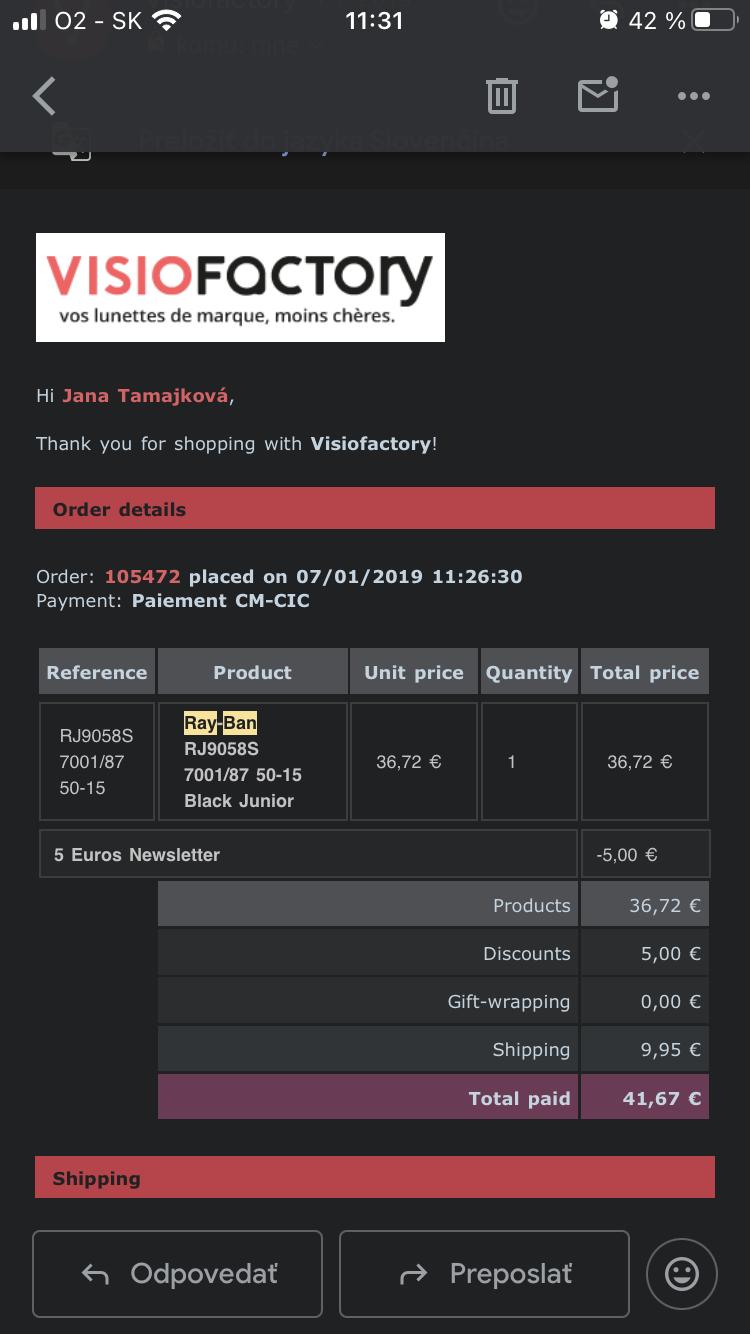Tap the battery indicator in status bar

coord(714,21)
